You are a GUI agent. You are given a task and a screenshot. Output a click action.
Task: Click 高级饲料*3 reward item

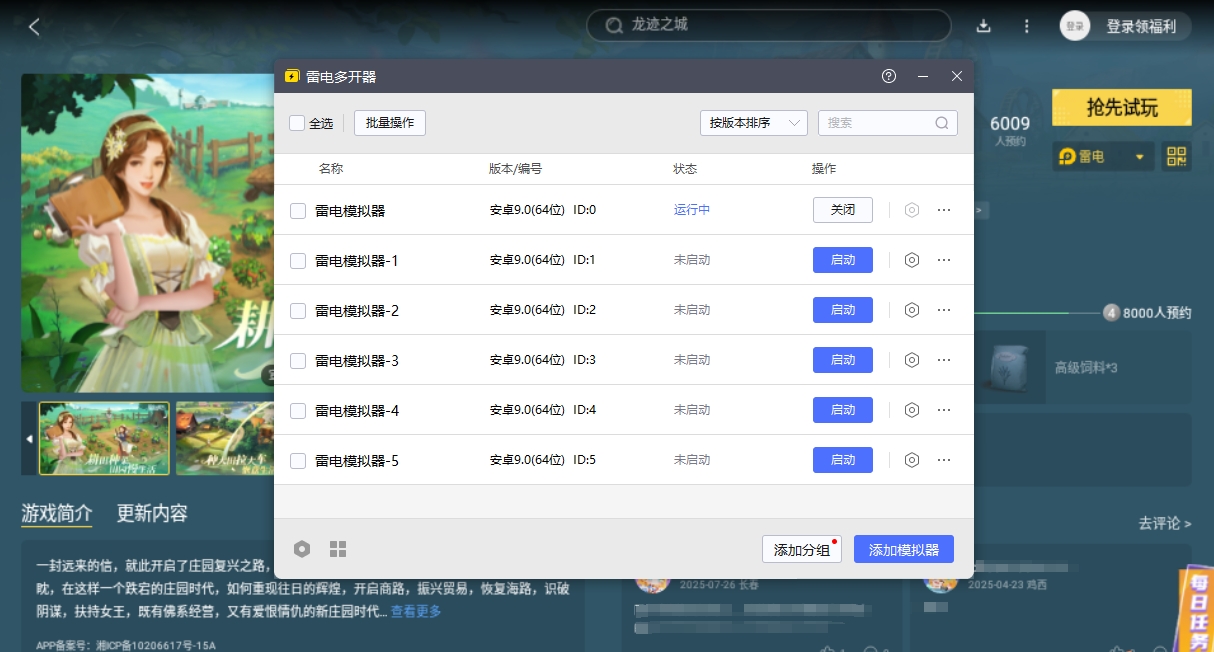[1086, 368]
